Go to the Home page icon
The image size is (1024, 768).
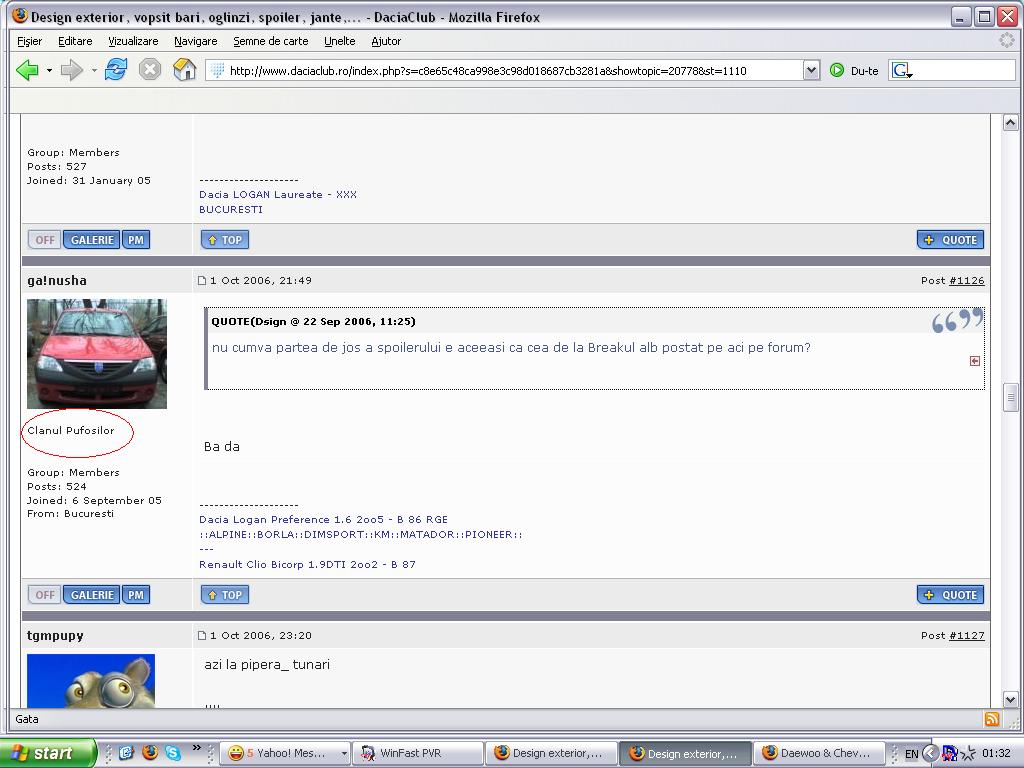184,70
